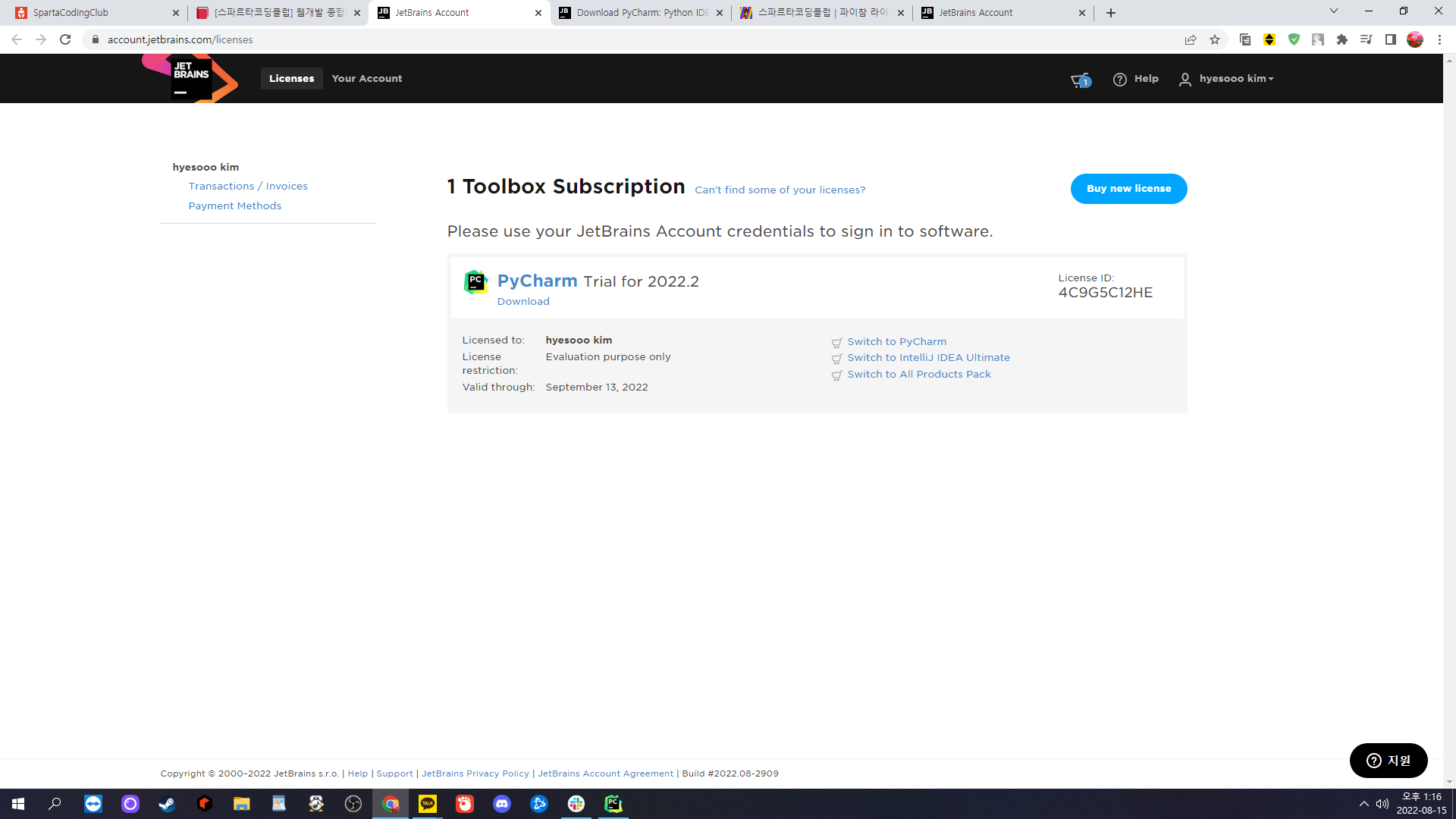This screenshot has height=819, width=1456.
Task: Select the Licenses header tab
Action: [x=291, y=78]
